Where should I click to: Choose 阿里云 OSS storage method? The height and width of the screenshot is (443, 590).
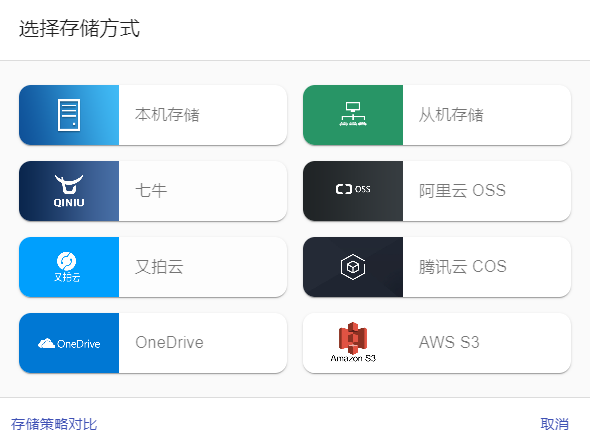pos(437,191)
